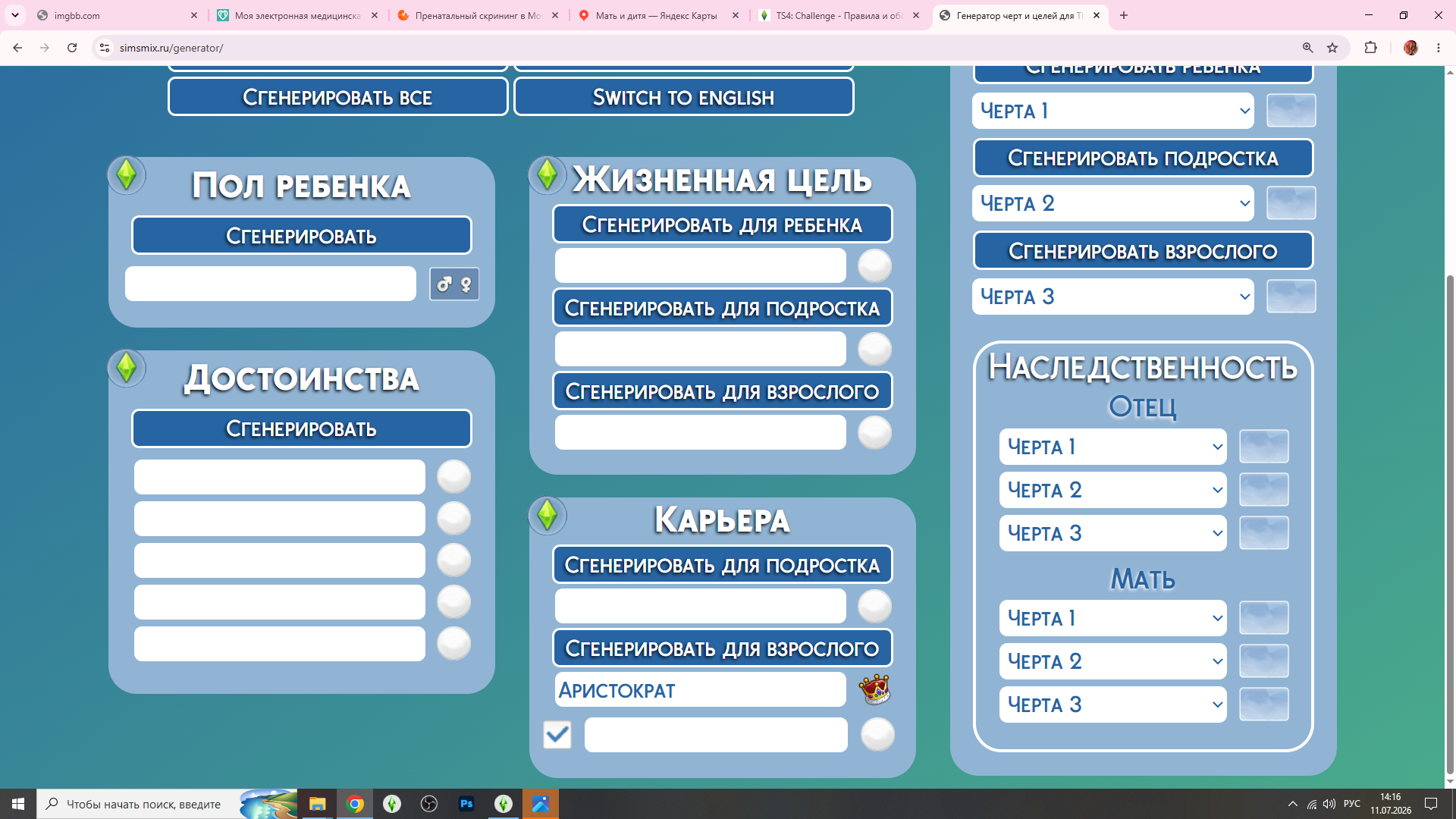1456x819 pixels.
Task: Open Chrome's three-dot menu
Action: (x=1439, y=48)
